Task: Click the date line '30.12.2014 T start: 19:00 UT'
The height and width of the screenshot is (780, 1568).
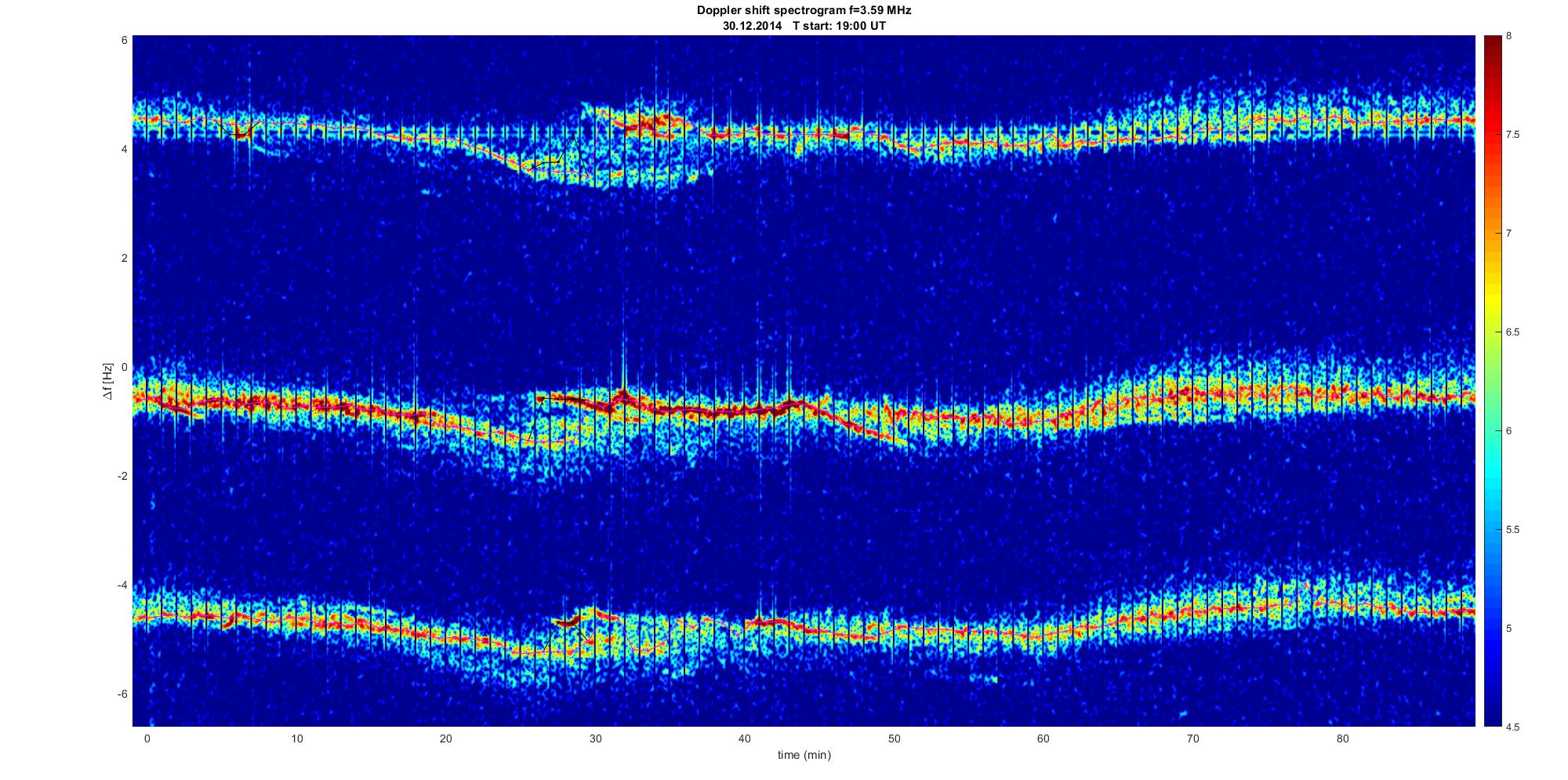Action: point(804,26)
